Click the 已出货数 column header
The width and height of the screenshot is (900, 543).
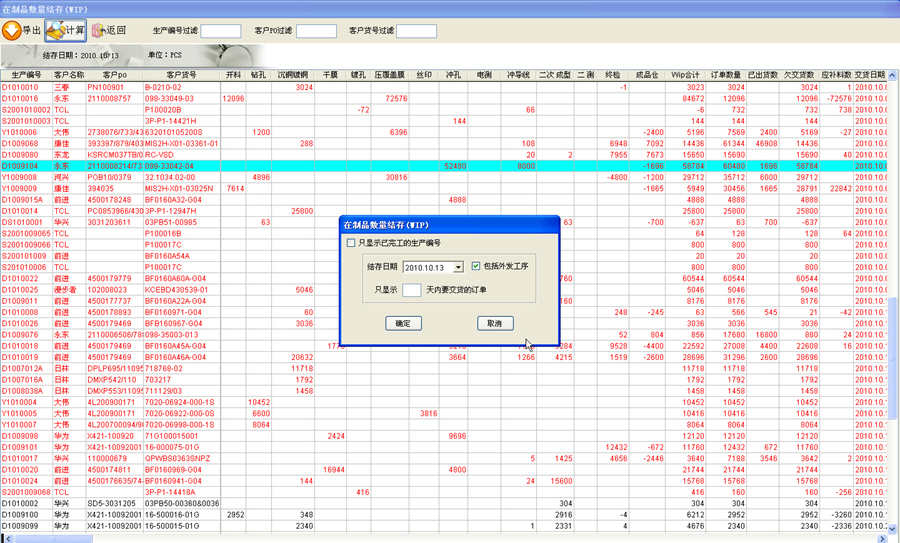pos(763,75)
